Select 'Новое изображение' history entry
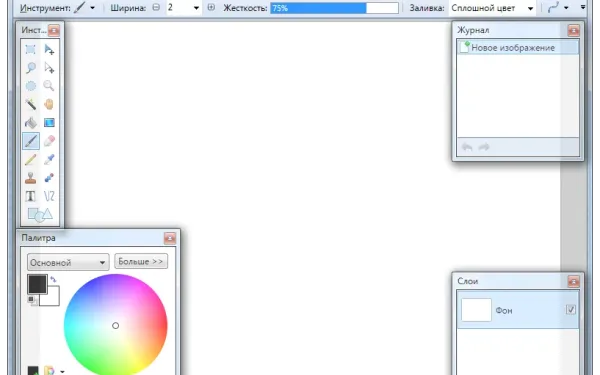 [x=518, y=48]
